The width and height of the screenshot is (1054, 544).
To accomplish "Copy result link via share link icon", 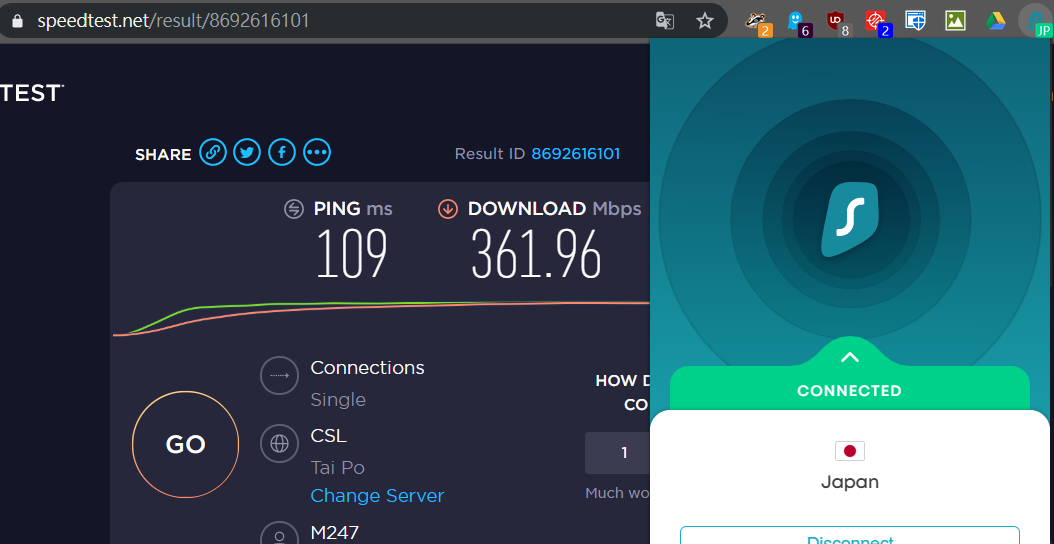I will click(x=212, y=153).
